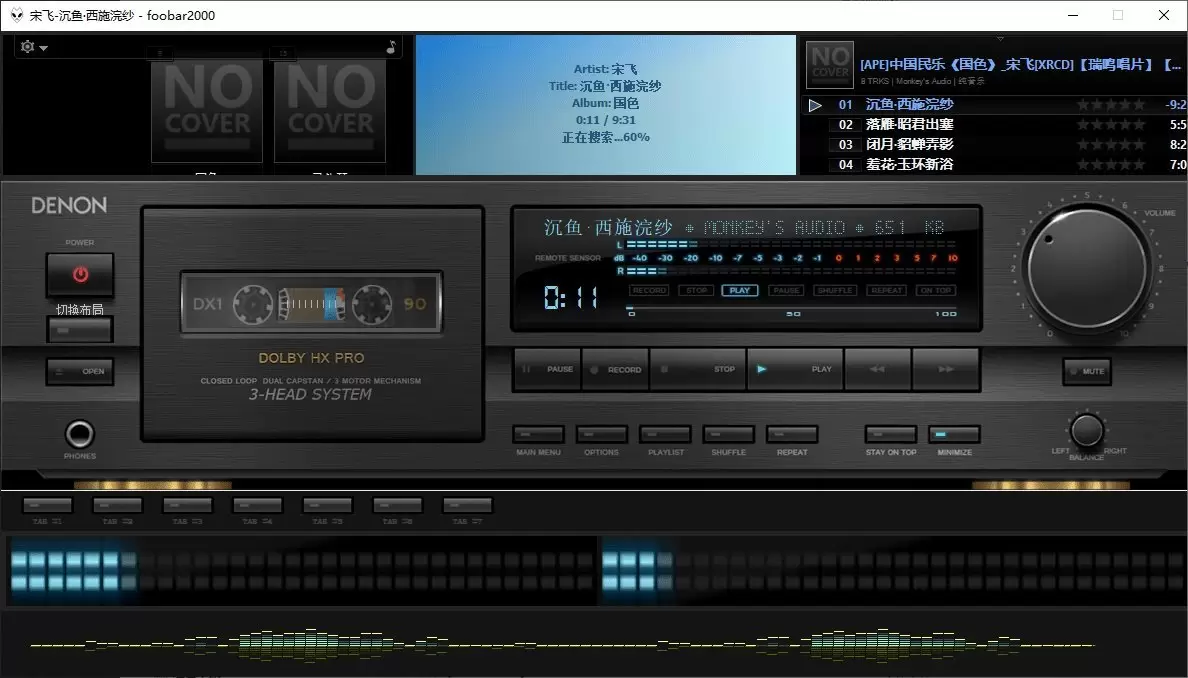The image size is (1188, 678).
Task: Switch to TAB #1
Action: (x=47, y=505)
